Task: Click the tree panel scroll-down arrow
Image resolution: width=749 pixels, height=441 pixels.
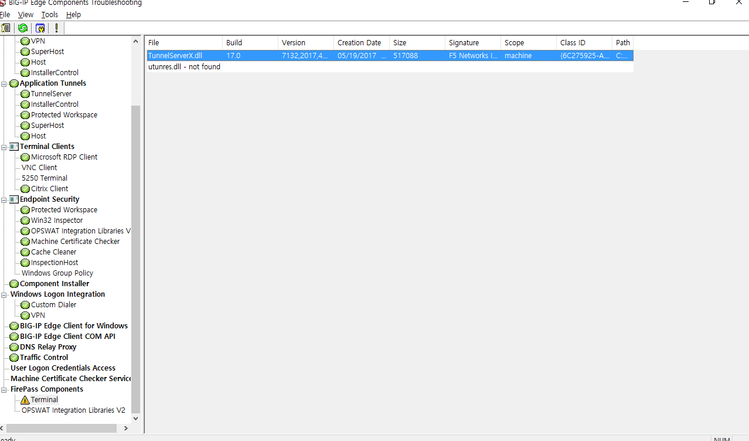Action: pyautogui.click(x=136, y=418)
